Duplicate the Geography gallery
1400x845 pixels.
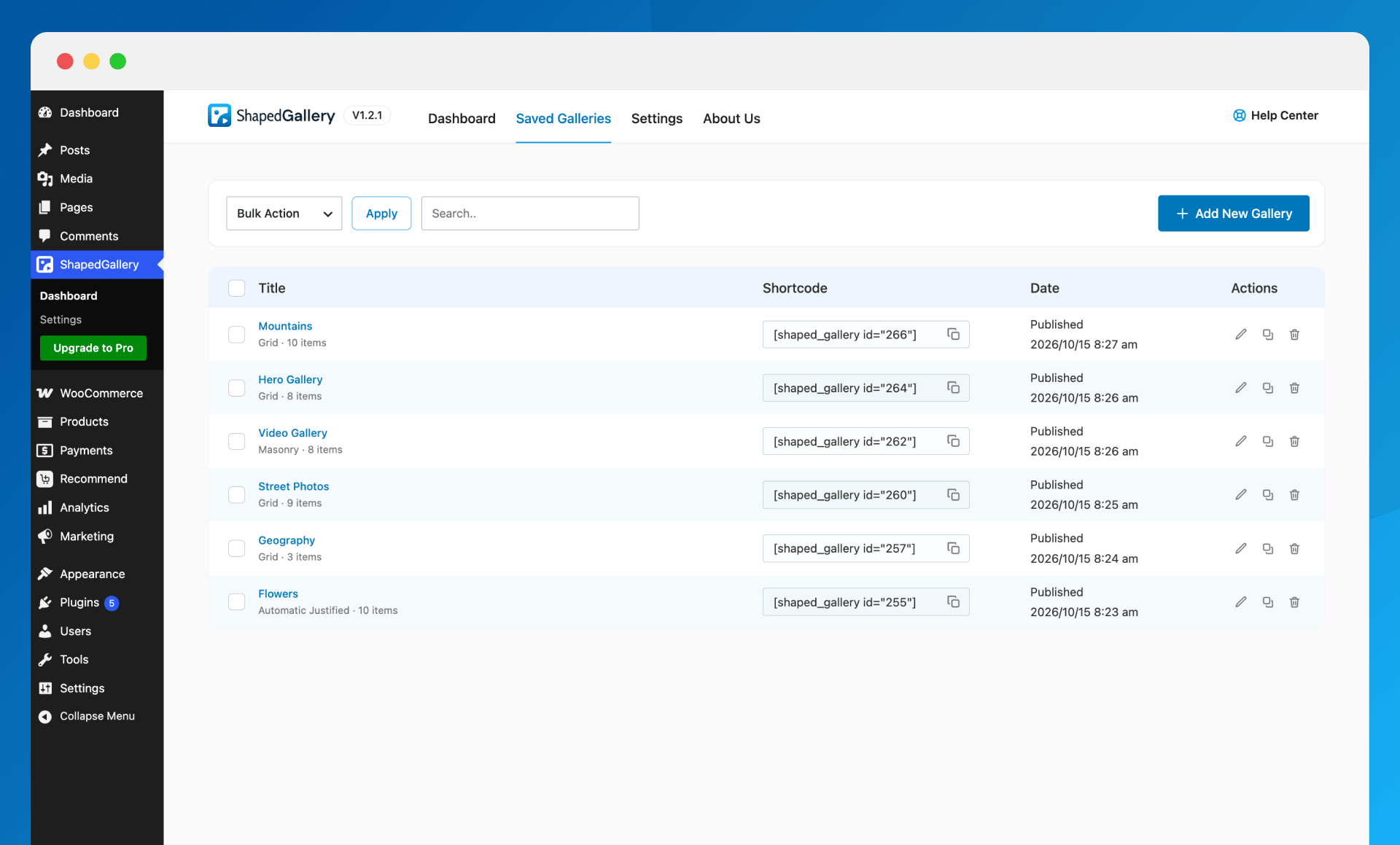tap(1268, 548)
